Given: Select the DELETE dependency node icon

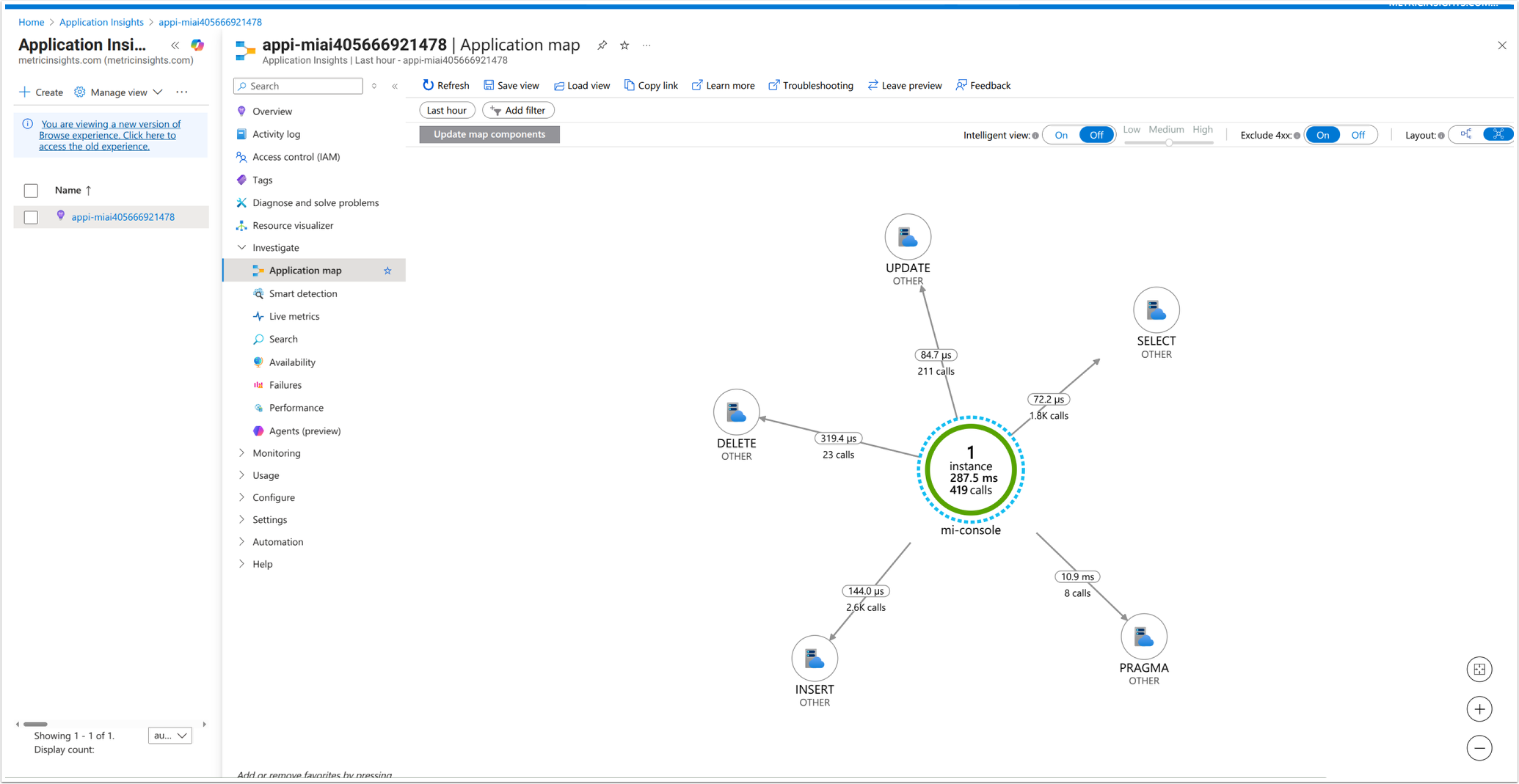Looking at the screenshot, I should click(x=736, y=412).
